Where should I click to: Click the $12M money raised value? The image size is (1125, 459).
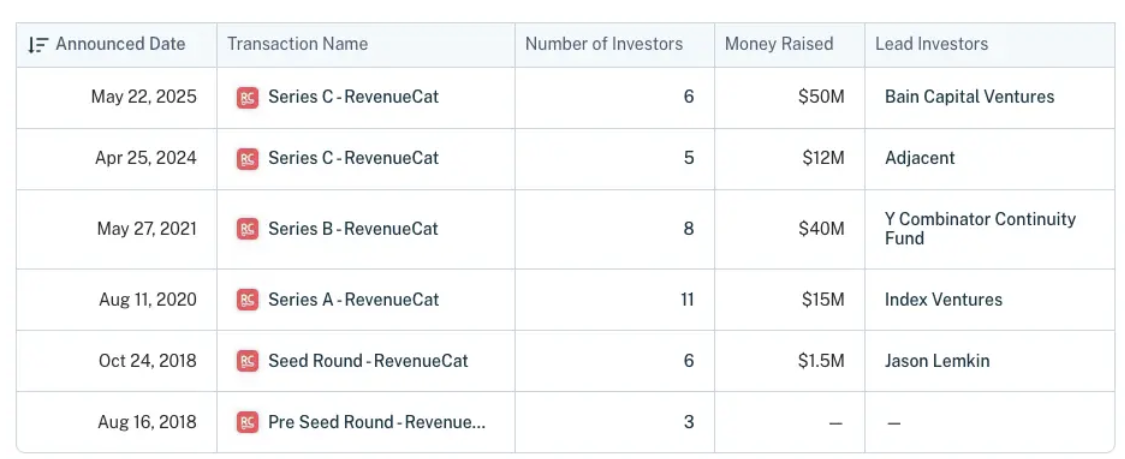pyautogui.click(x=823, y=158)
